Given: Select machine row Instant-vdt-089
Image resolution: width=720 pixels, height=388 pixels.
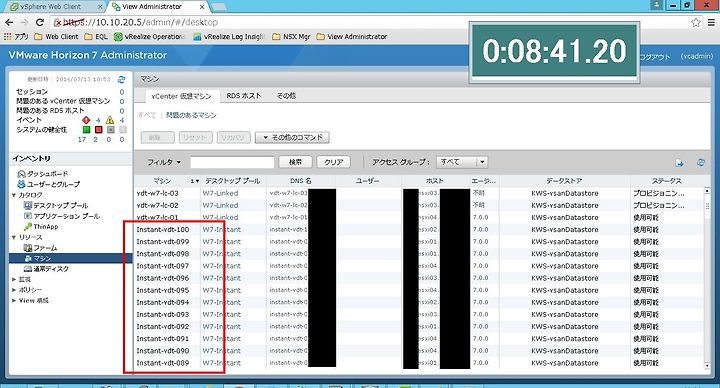Looking at the screenshot, I should (419, 363).
